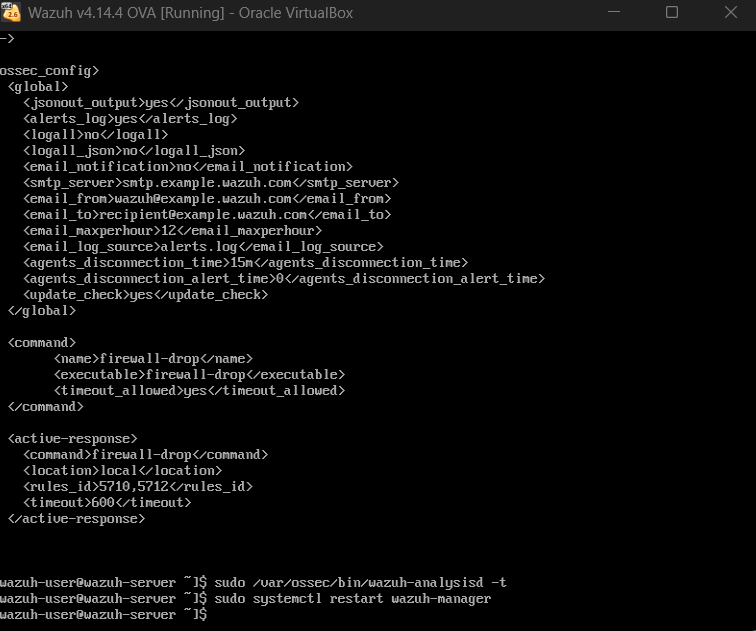This screenshot has width=756, height=631.
Task: Click the window title 'Wazuh v4.14.4 OVA [Running]'
Action: (x=126, y=13)
